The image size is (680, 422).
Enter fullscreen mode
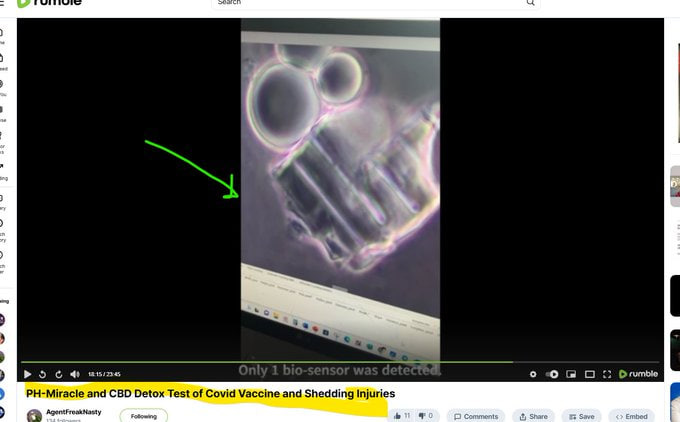click(x=607, y=374)
